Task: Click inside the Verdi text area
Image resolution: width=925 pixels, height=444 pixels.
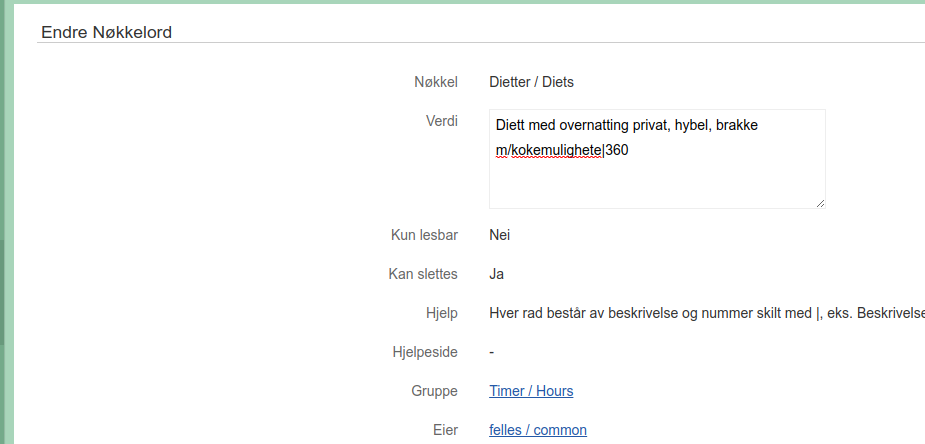Action: pos(657,159)
